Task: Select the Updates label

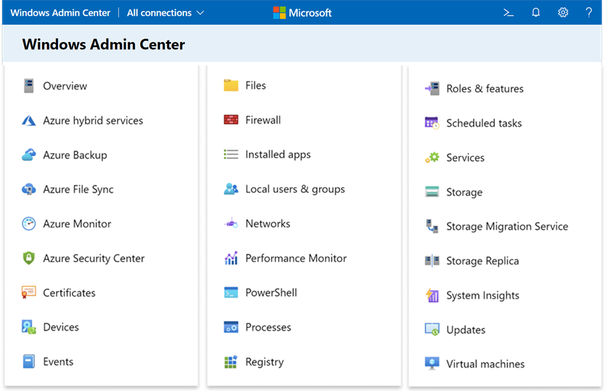Action: tap(466, 330)
